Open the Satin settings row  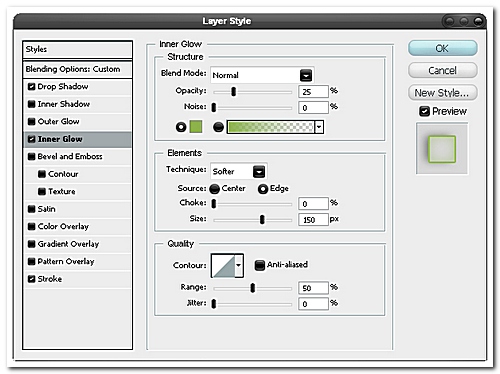pyautogui.click(x=77, y=209)
